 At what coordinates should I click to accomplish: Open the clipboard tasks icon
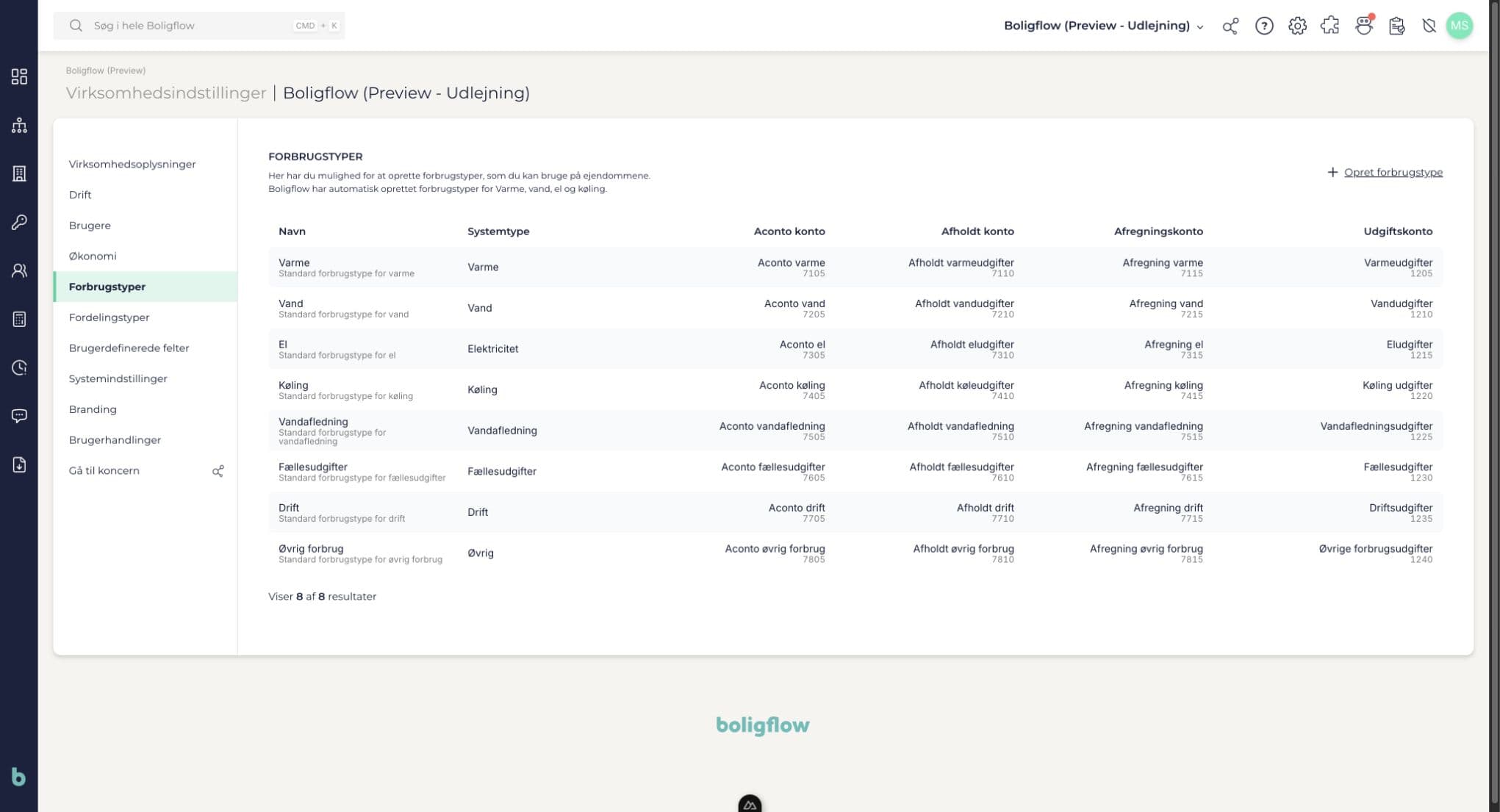tap(1396, 26)
